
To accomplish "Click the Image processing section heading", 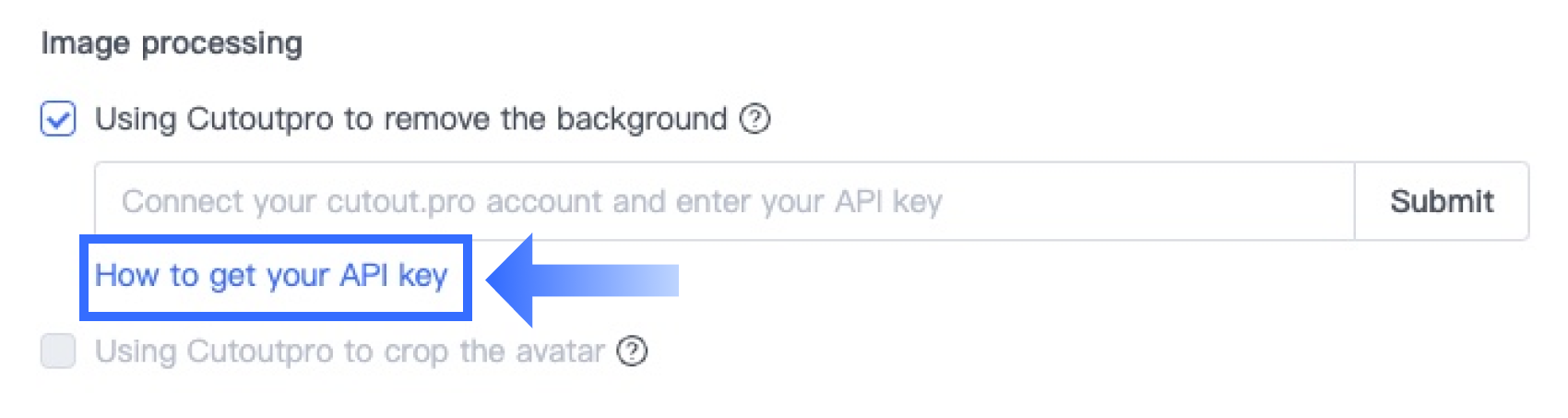I will tap(172, 43).
